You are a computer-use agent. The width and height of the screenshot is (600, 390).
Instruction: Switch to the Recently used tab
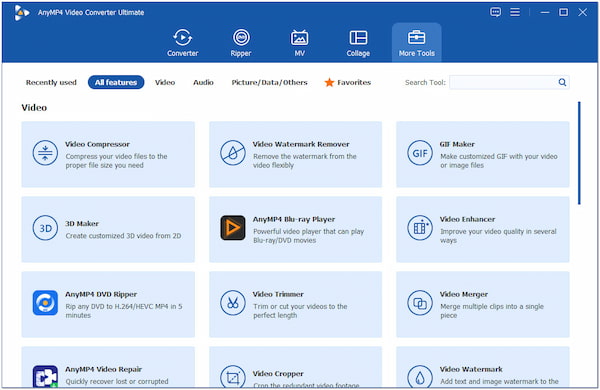pyautogui.click(x=51, y=82)
